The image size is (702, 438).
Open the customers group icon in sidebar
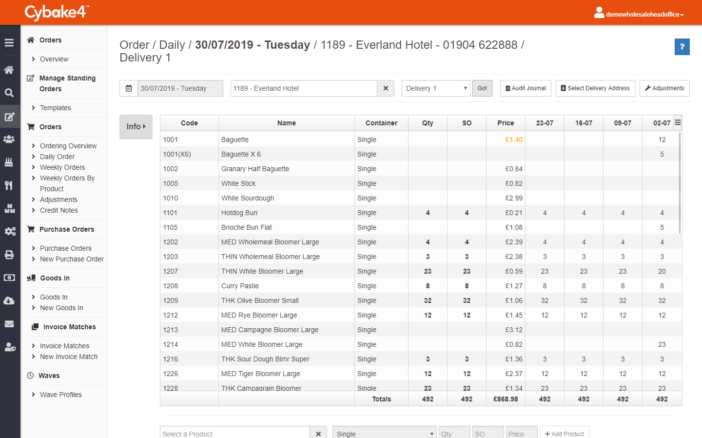[x=9, y=139]
